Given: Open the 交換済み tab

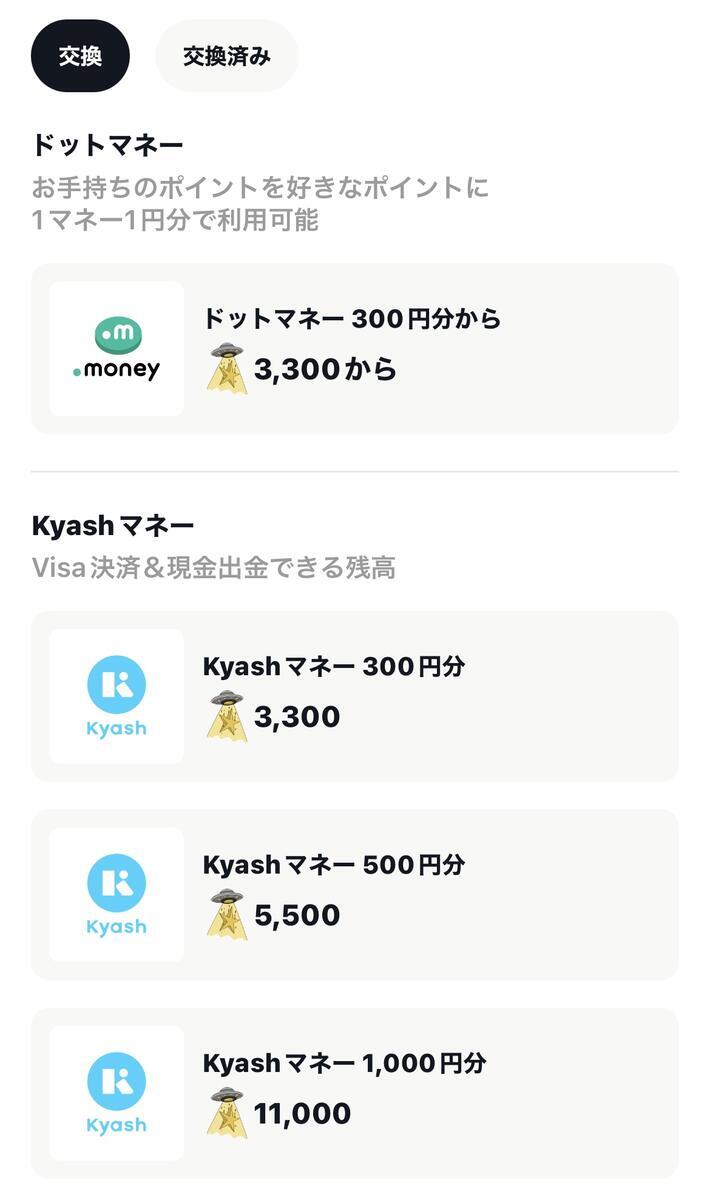Looking at the screenshot, I should click(x=227, y=56).
